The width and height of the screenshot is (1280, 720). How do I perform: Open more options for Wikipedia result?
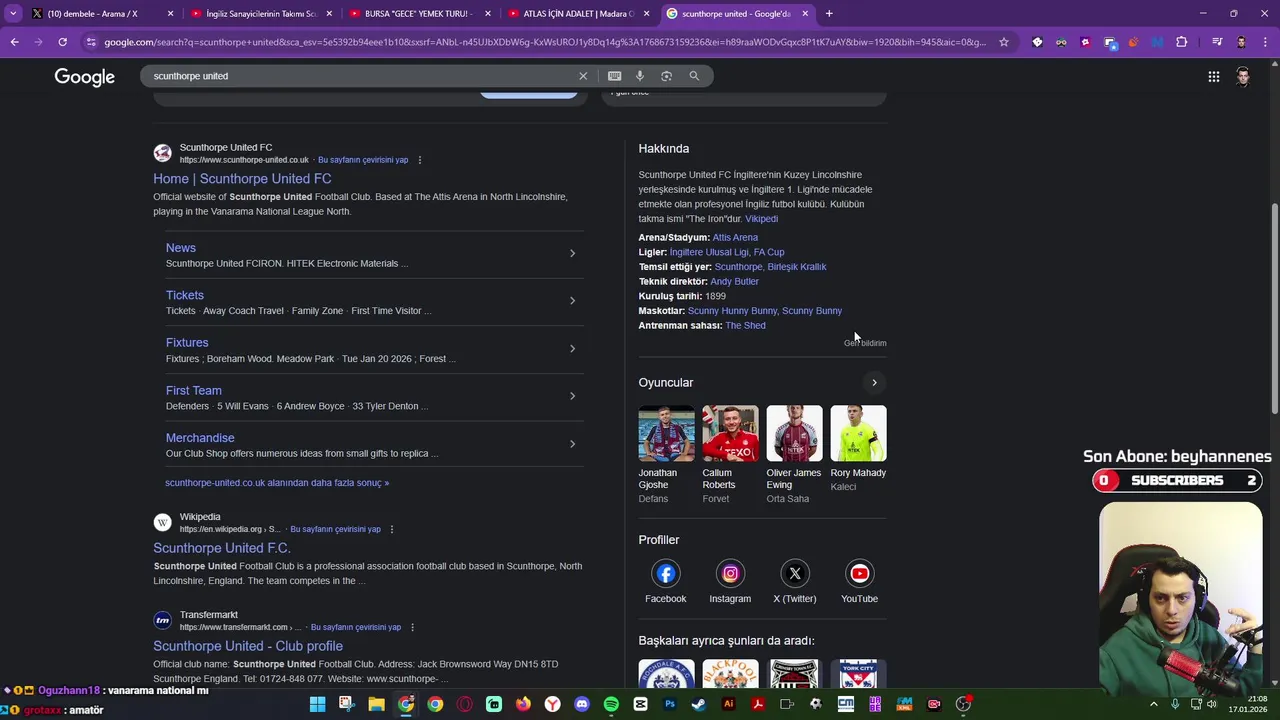click(x=392, y=529)
